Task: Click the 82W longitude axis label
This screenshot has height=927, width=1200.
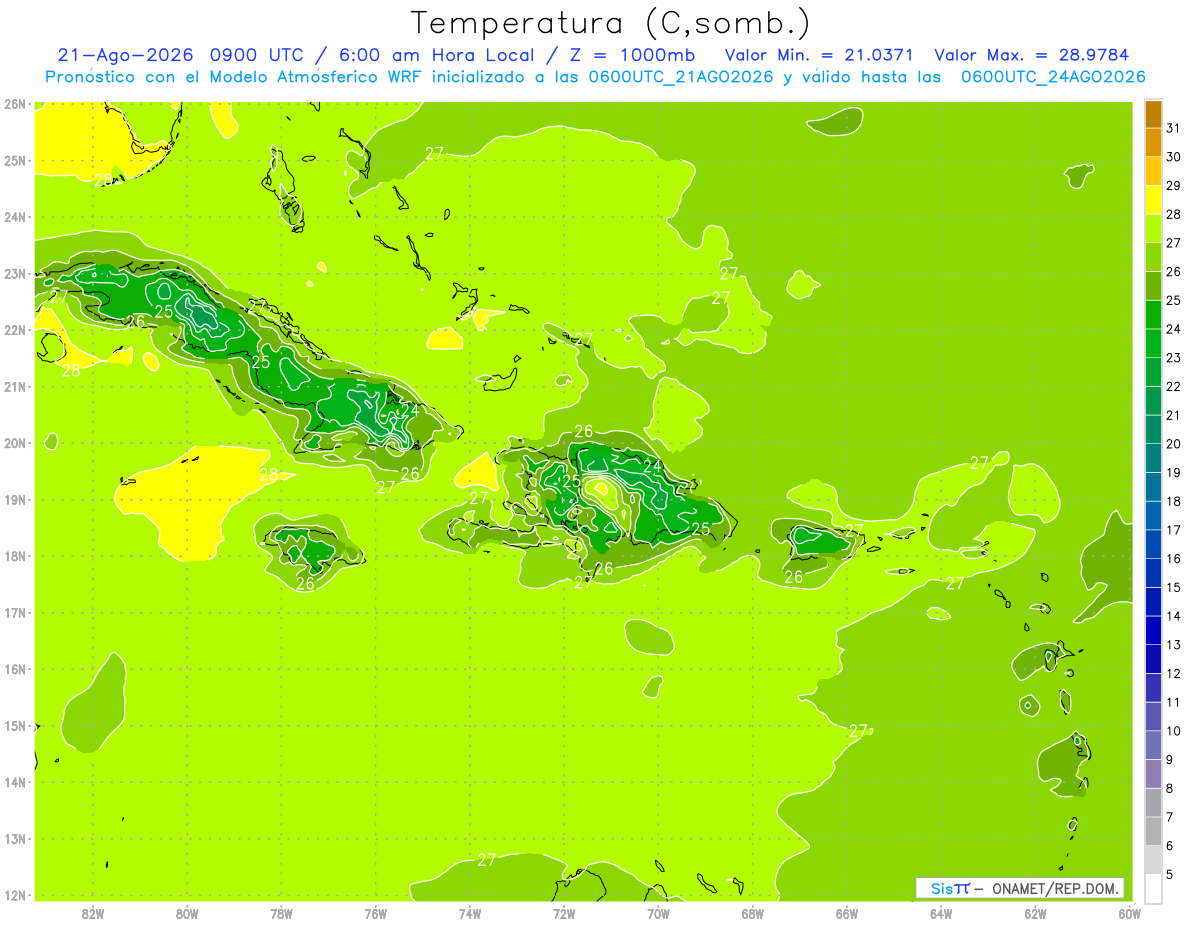Action: click(x=93, y=913)
